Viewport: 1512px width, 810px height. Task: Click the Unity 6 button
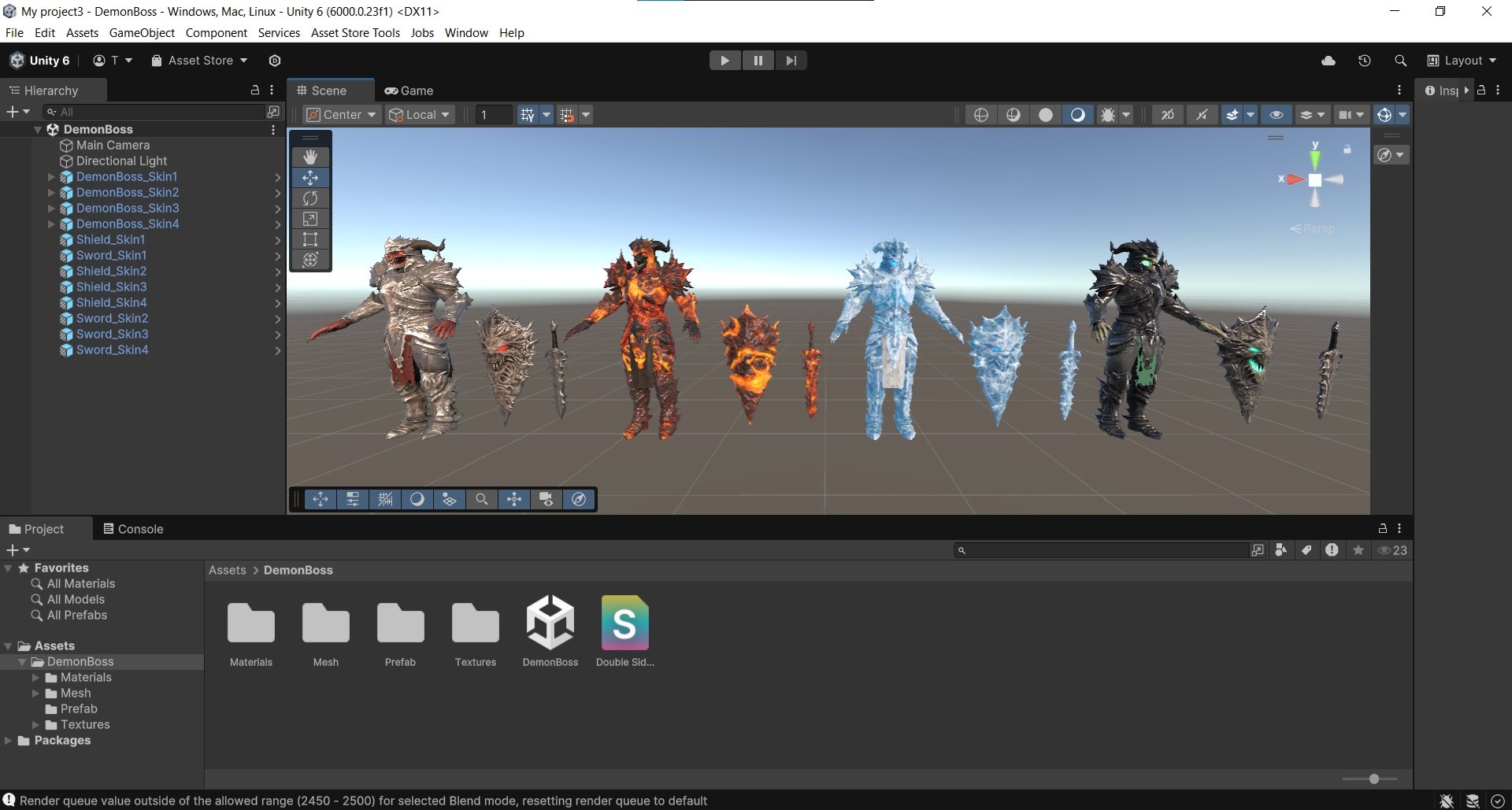tap(40, 61)
